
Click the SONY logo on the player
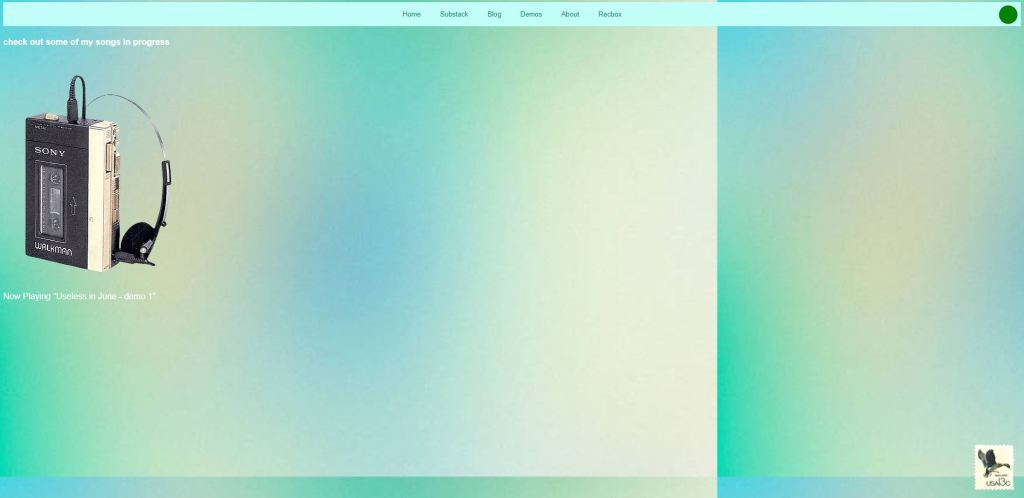tap(50, 152)
